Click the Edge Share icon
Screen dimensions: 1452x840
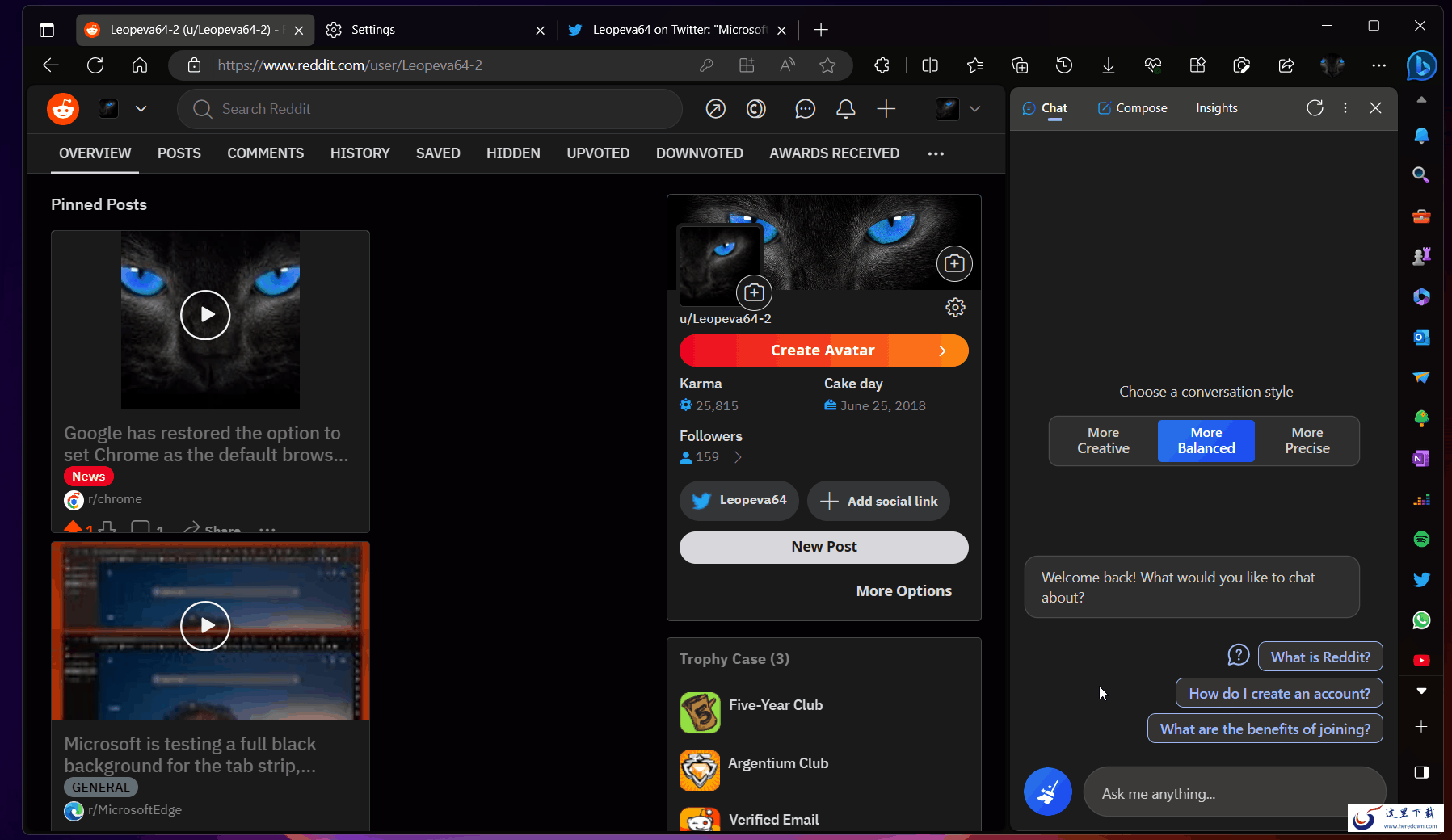tap(1286, 65)
